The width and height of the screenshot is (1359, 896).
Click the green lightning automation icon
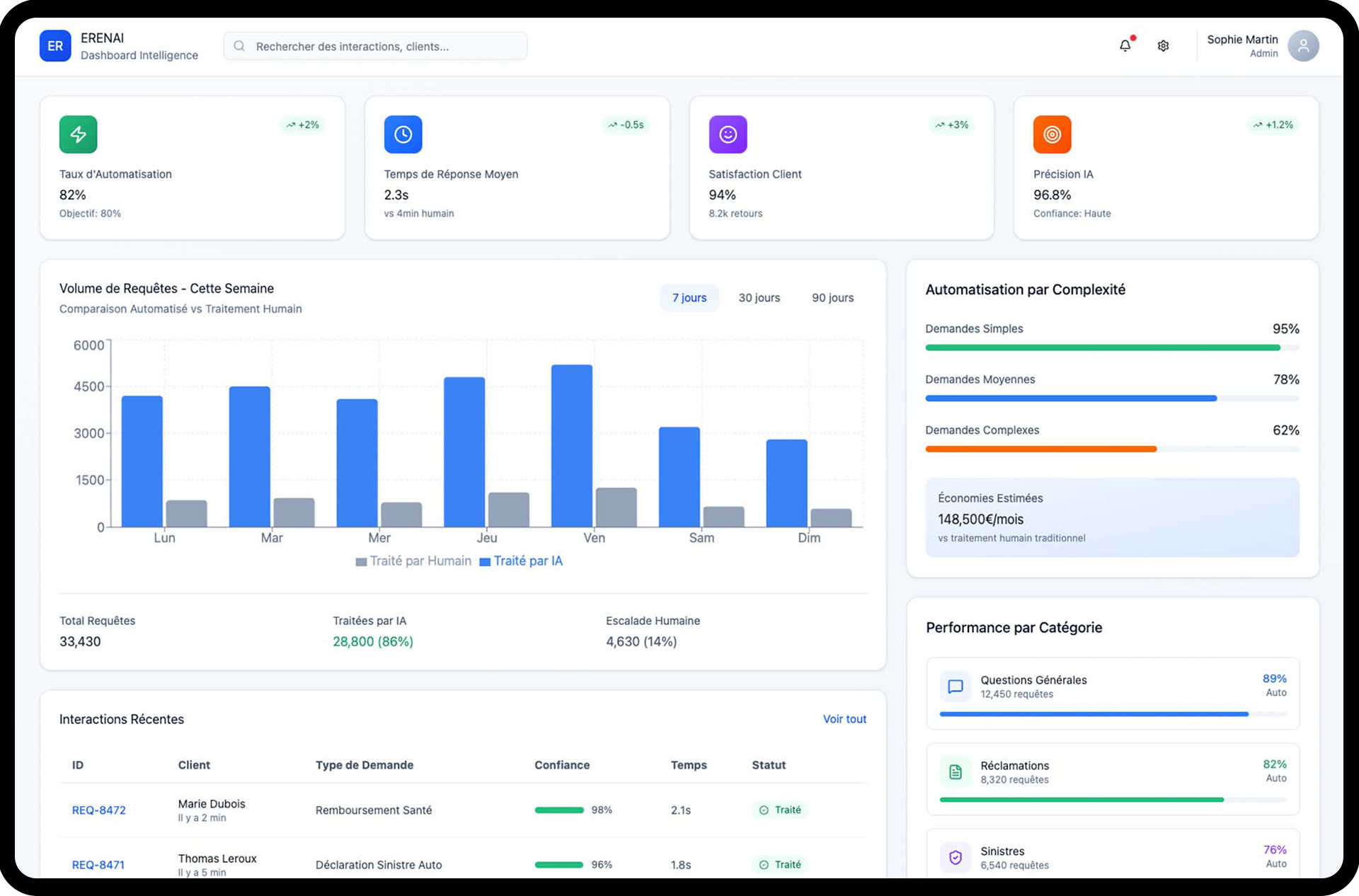point(78,134)
